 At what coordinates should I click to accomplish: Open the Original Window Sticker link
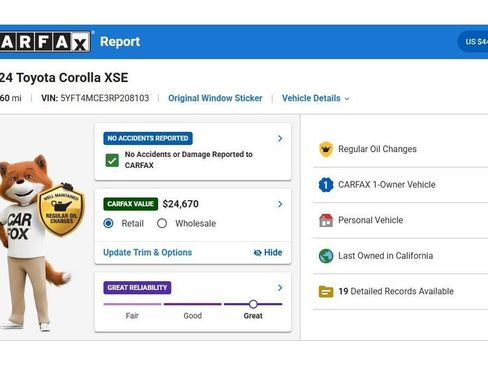tap(215, 98)
